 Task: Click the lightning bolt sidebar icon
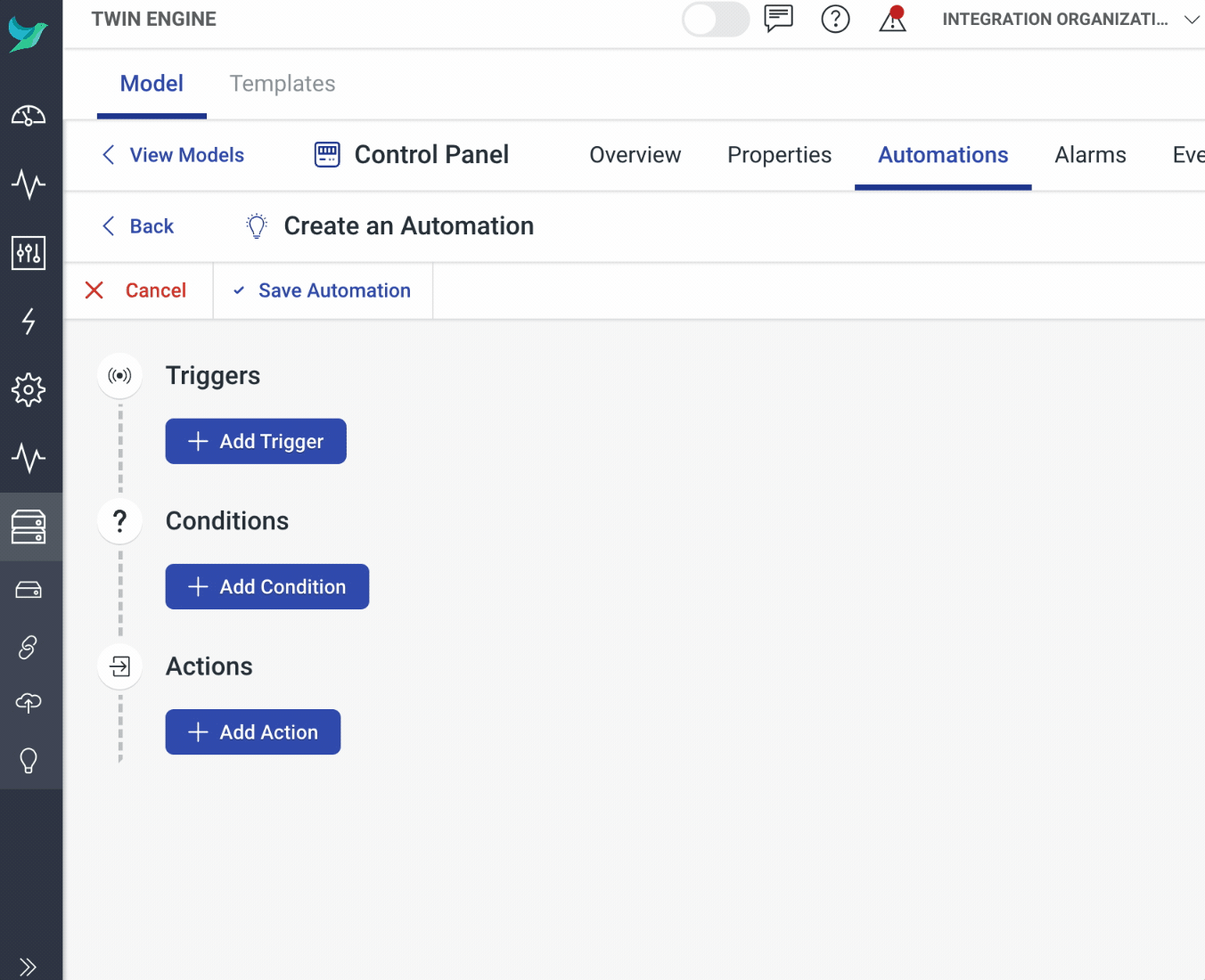29,321
